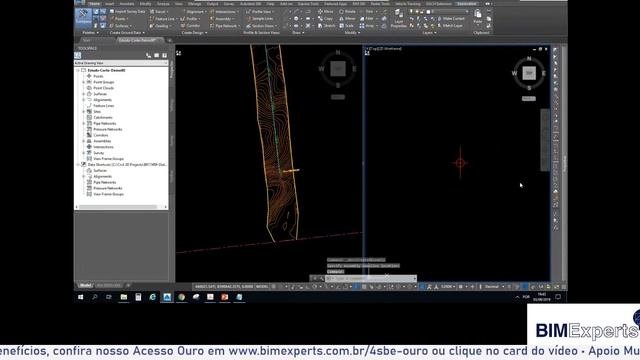
Task: Select Catchments in Prospector tree
Action: (102, 118)
